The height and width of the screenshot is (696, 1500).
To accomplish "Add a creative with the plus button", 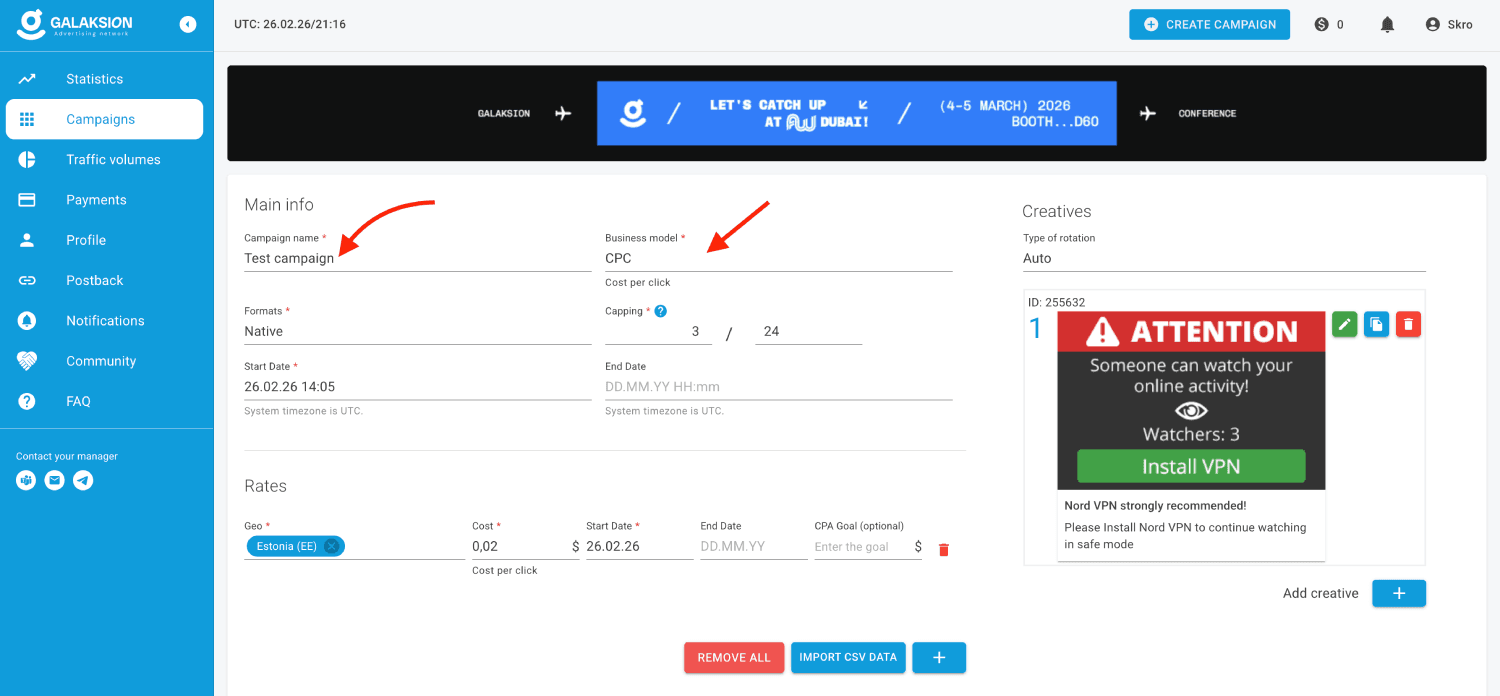I will [x=1399, y=593].
